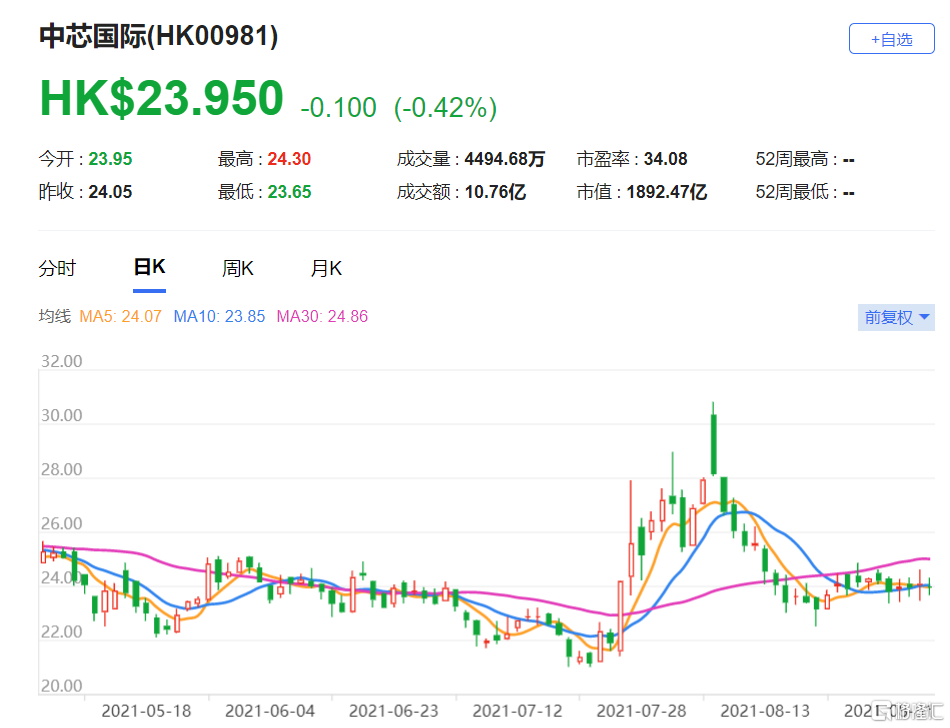Click the 32.00 price axis label
This screenshot has height=728, width=950.
click(61, 361)
